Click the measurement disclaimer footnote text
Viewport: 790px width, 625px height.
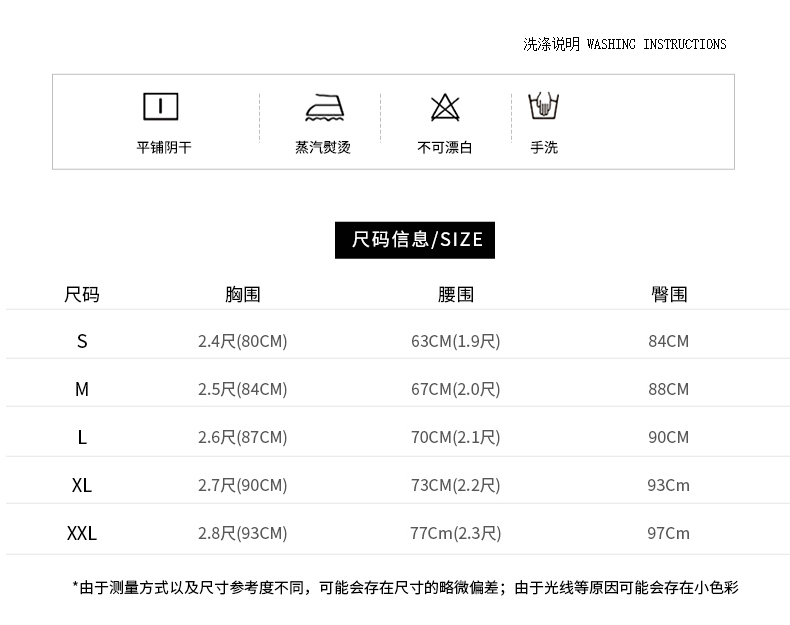coord(405,588)
